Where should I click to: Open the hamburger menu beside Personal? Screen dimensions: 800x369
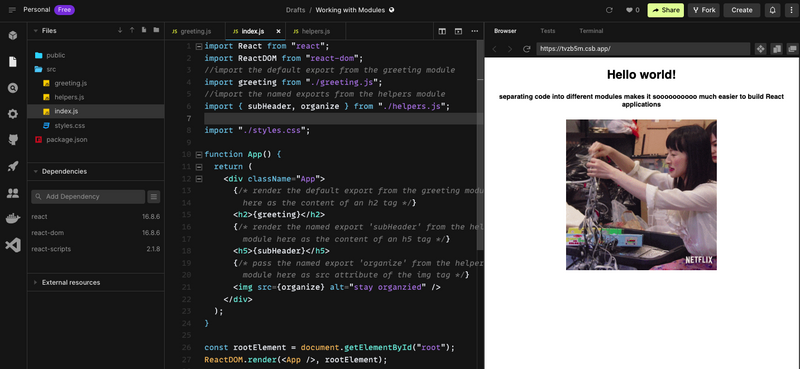(x=12, y=10)
